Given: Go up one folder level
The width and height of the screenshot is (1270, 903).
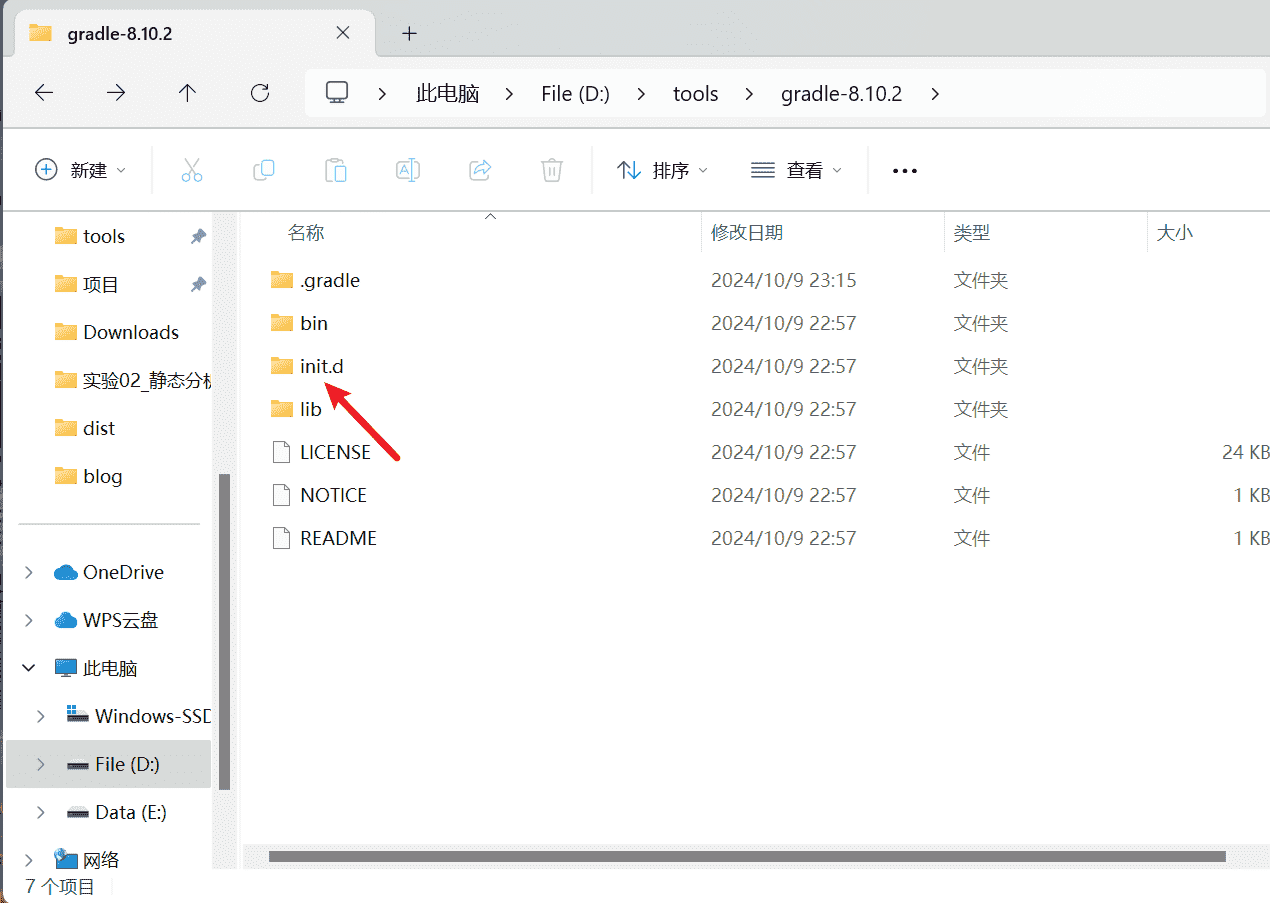Looking at the screenshot, I should pos(187,93).
